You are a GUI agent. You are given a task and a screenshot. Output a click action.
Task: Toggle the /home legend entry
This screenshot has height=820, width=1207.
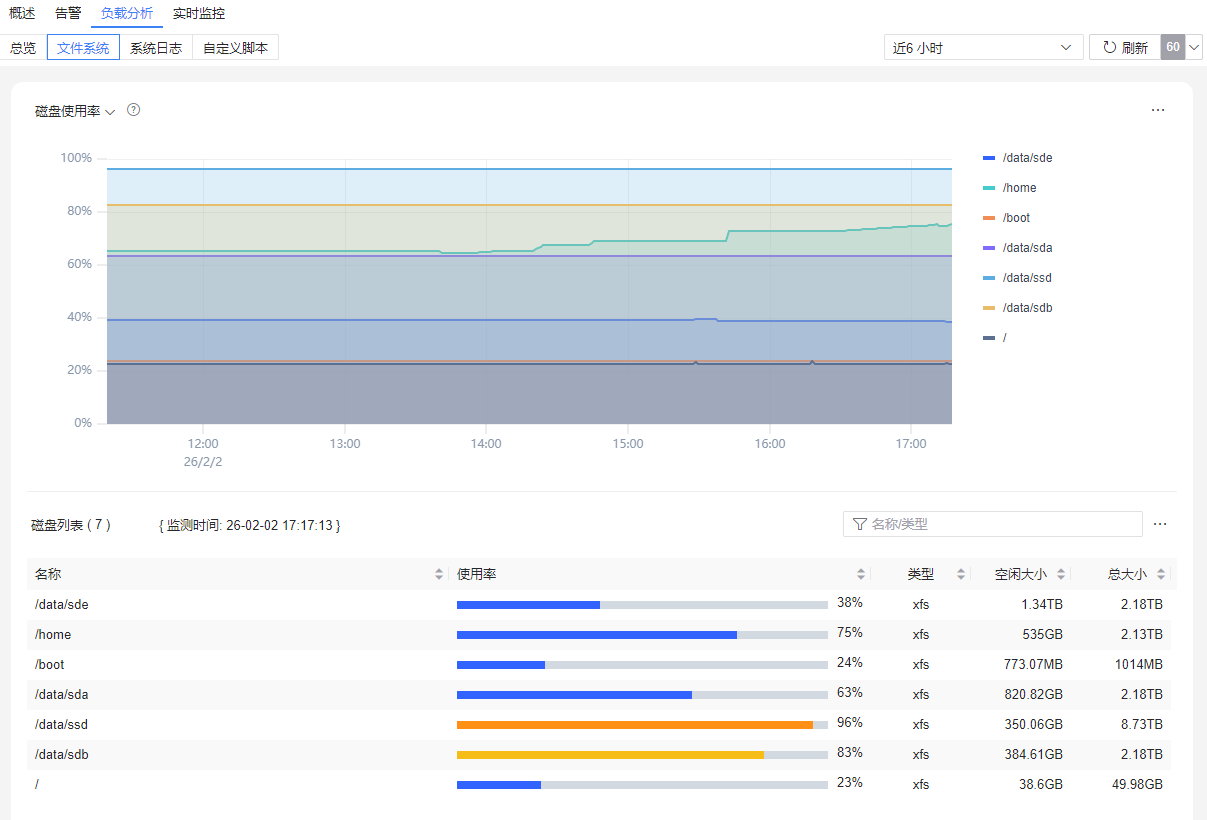pyautogui.click(x=1010, y=188)
